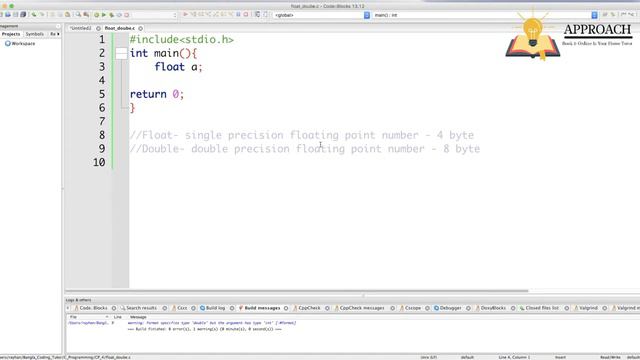Click the editor horizontal scrollbar
This screenshot has height=360, width=640.
tap(297, 291)
